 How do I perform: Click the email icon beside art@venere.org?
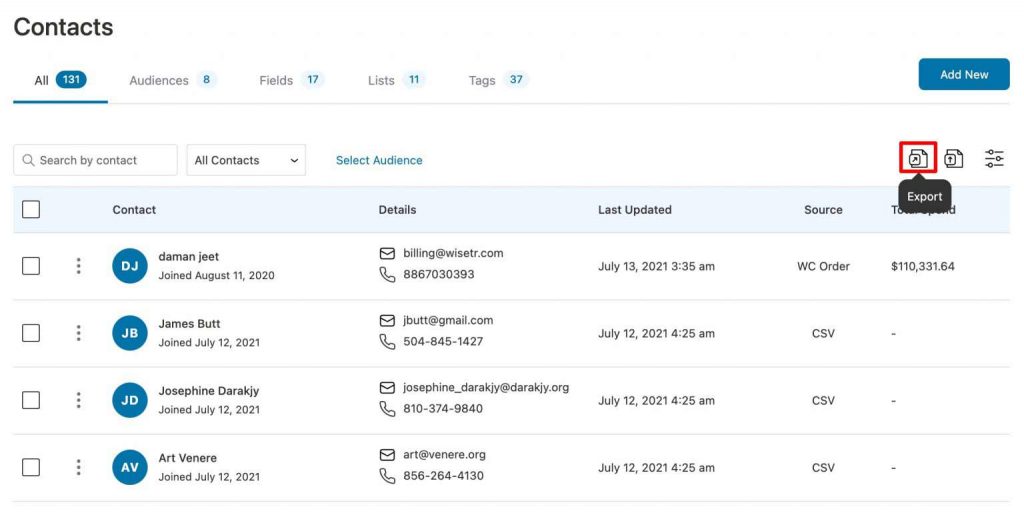coord(387,455)
